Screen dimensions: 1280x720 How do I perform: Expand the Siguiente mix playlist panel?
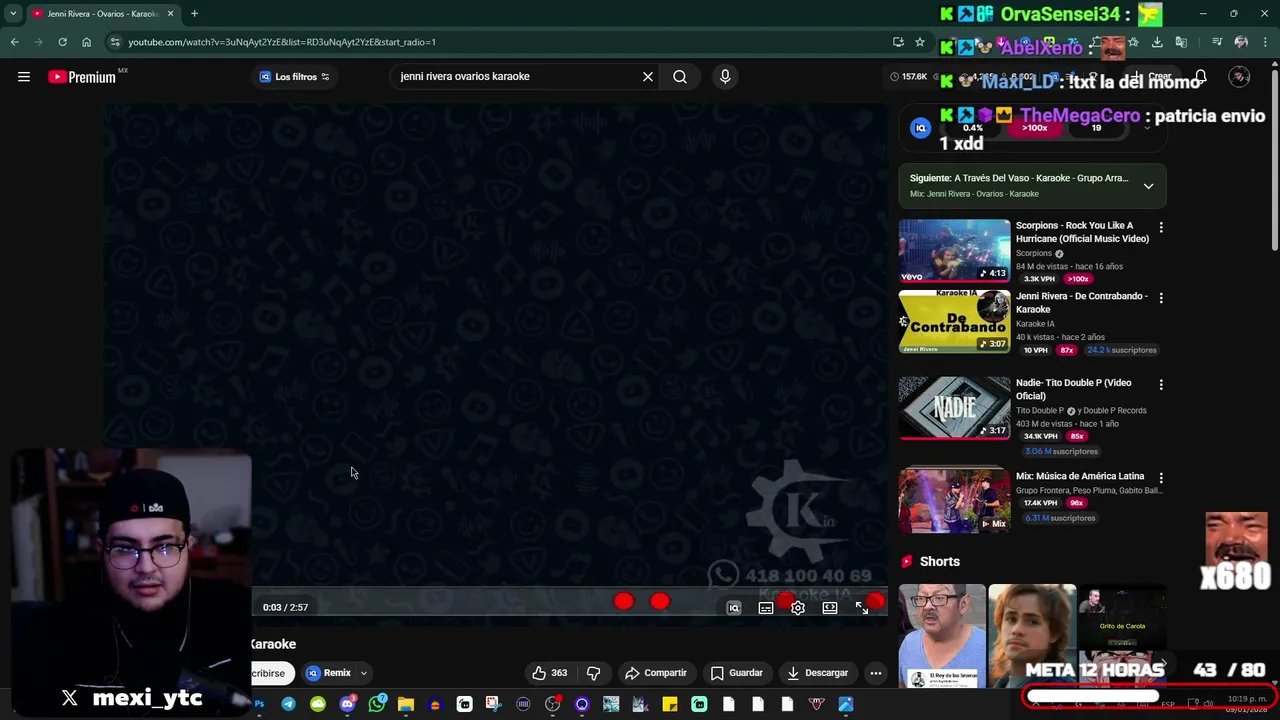tap(1148, 186)
